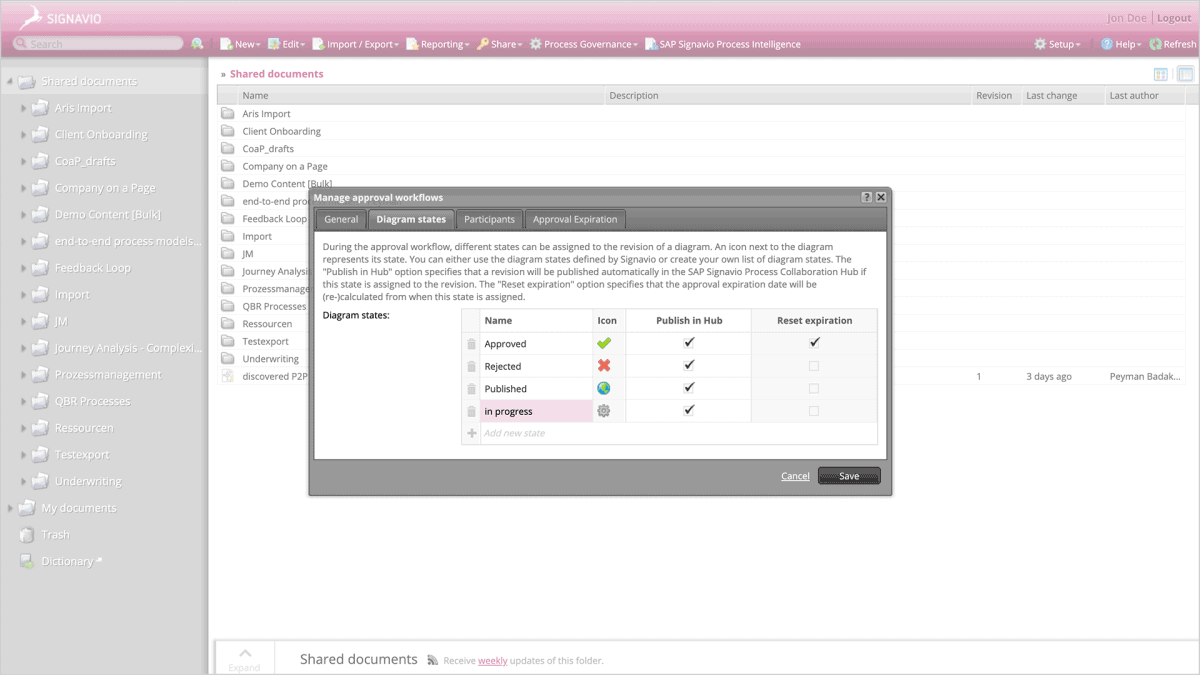This screenshot has width=1200, height=675.
Task: Enable Reset expiration for Published state
Action: point(814,388)
